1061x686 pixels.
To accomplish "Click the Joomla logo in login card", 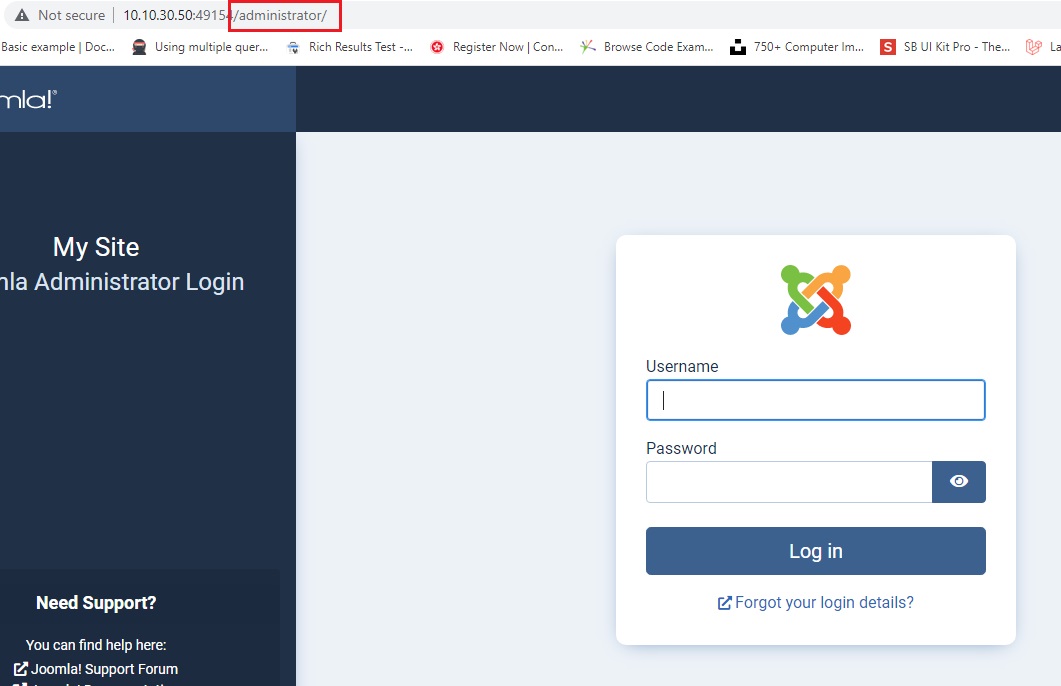I will point(815,300).
